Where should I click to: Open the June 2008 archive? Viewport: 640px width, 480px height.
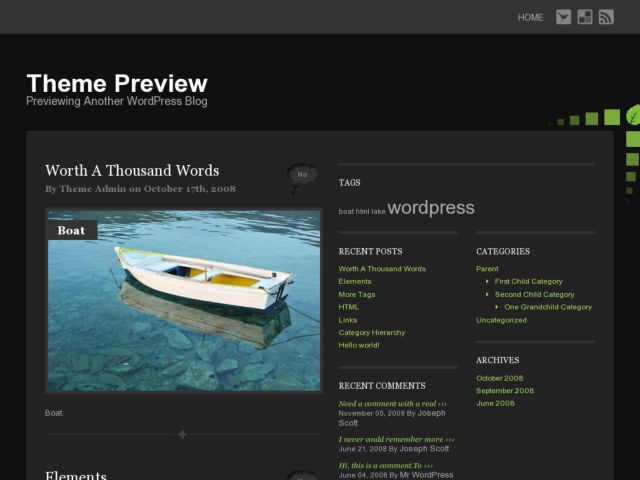(x=495, y=403)
